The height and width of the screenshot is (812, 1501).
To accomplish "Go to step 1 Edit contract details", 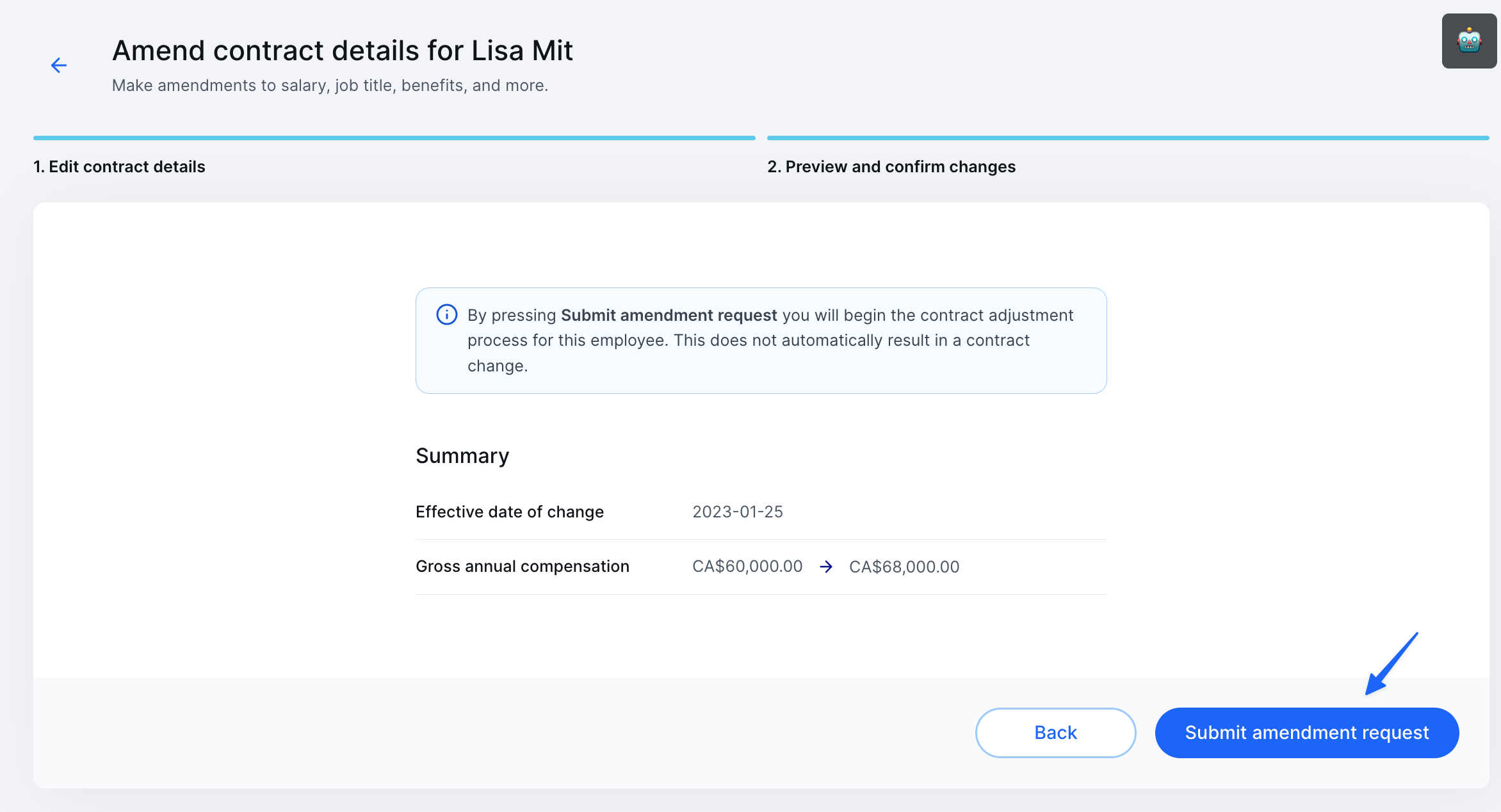I will (x=119, y=166).
